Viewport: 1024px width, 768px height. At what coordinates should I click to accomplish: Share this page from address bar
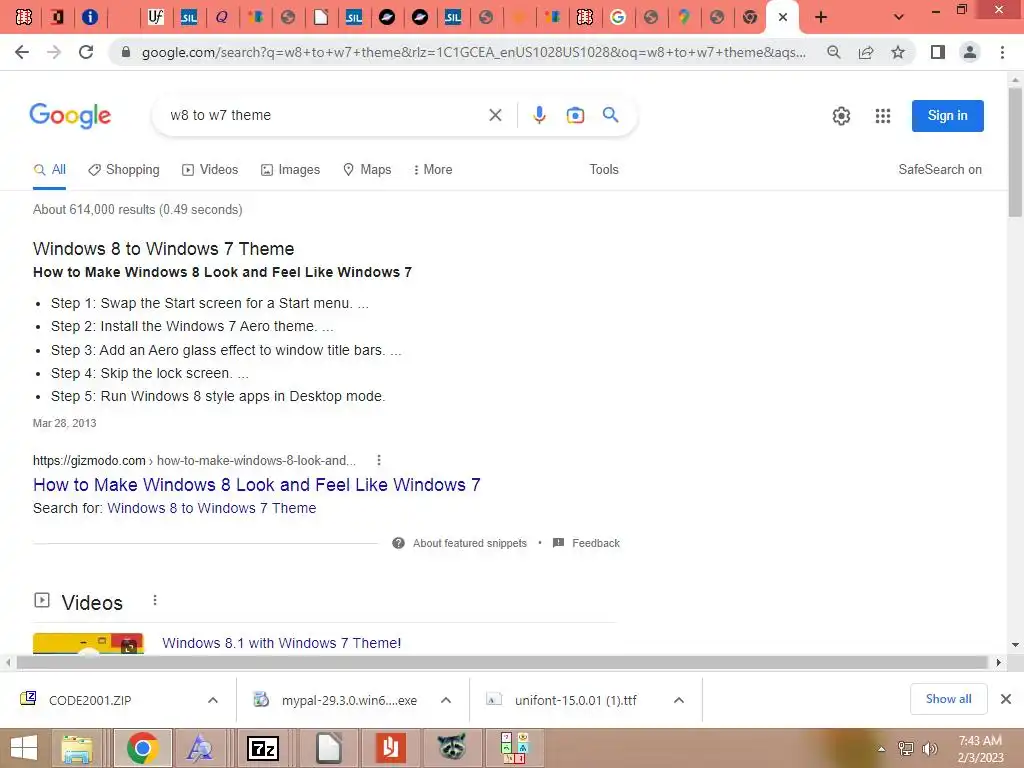click(866, 52)
